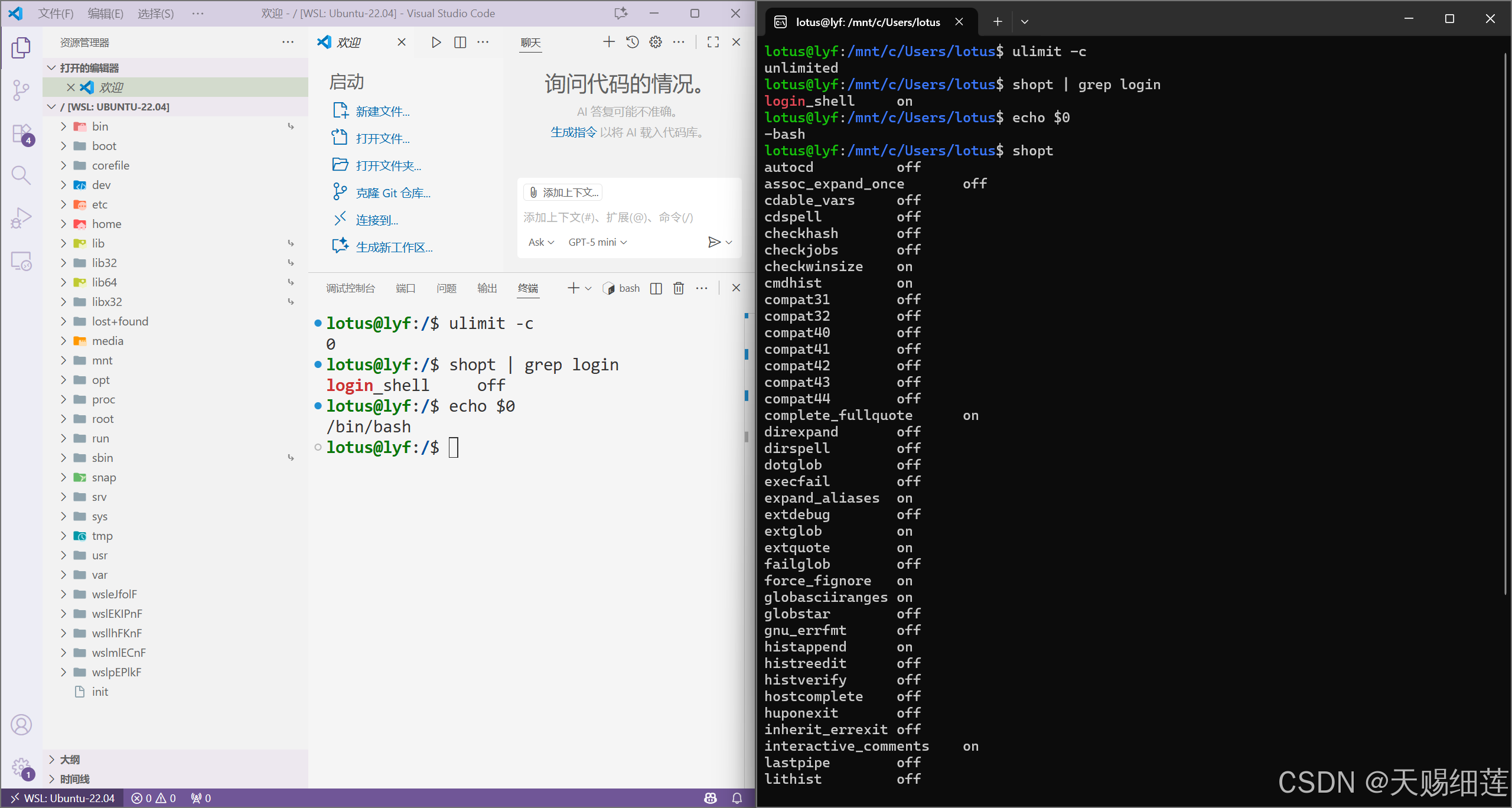Click the 添加上下文 button

point(563,193)
